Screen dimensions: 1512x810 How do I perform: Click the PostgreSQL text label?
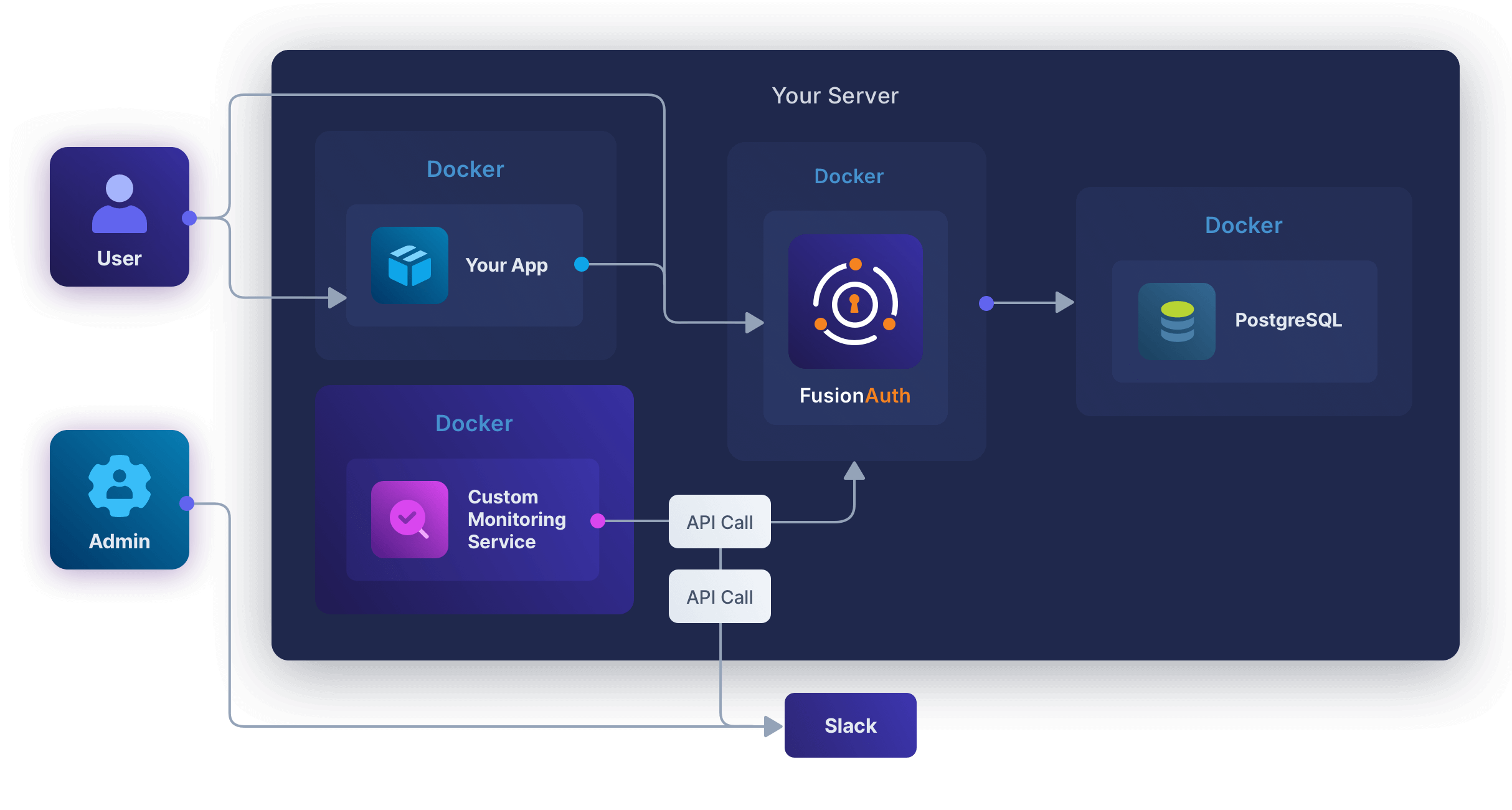1288,321
